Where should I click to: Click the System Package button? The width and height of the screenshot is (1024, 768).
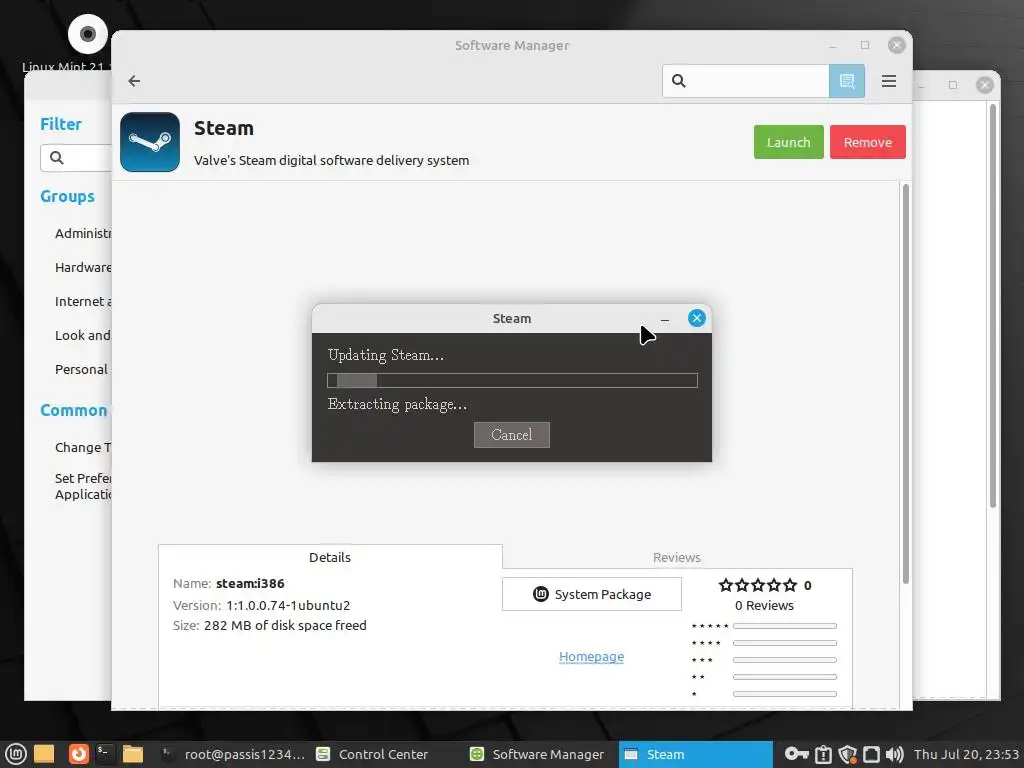pos(592,594)
